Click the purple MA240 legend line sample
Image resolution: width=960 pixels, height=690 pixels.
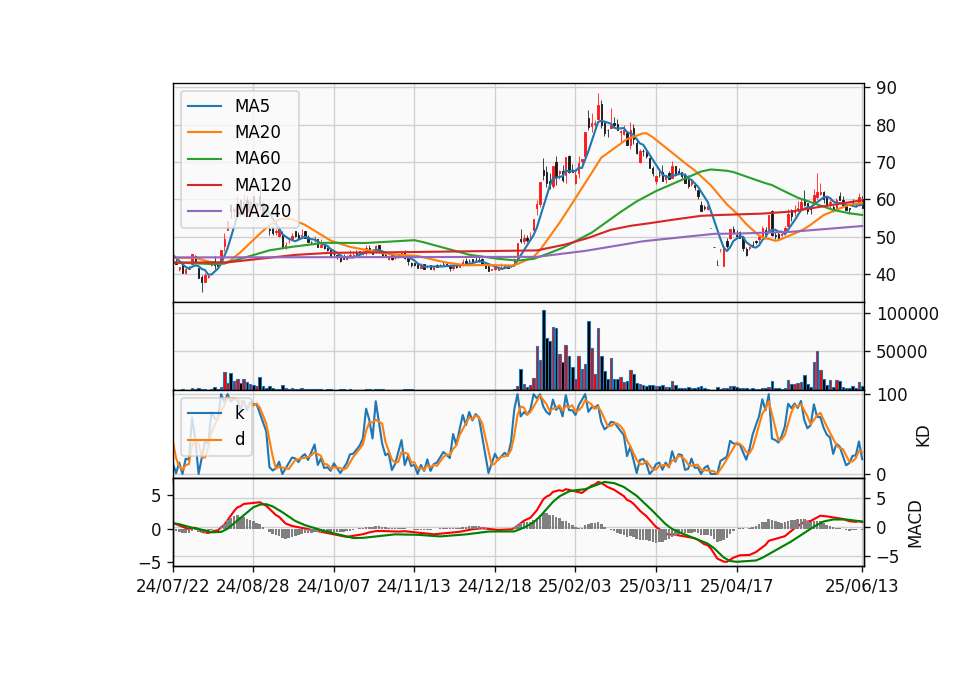(204, 211)
